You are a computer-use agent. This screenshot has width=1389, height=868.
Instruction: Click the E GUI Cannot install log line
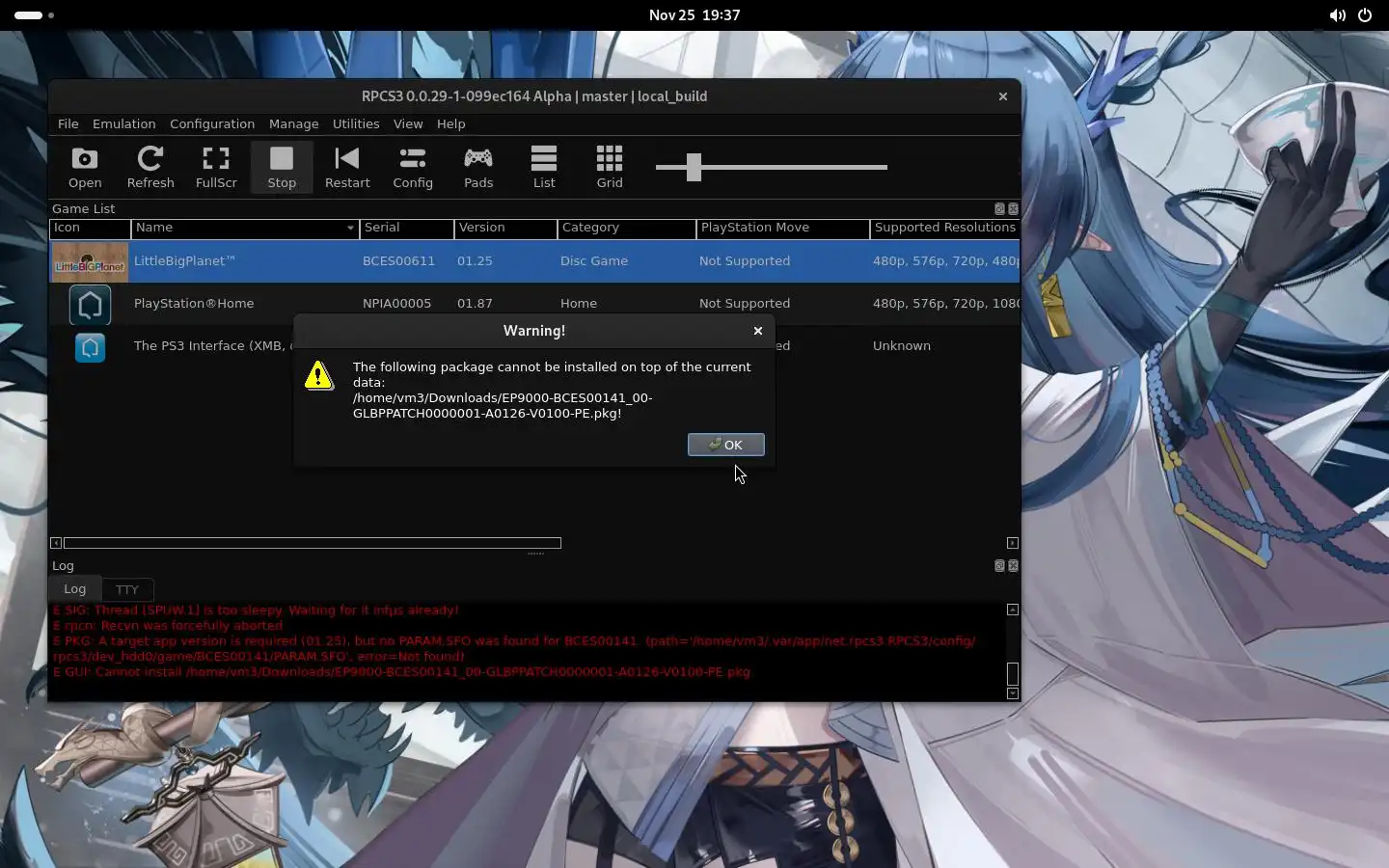tap(401, 672)
